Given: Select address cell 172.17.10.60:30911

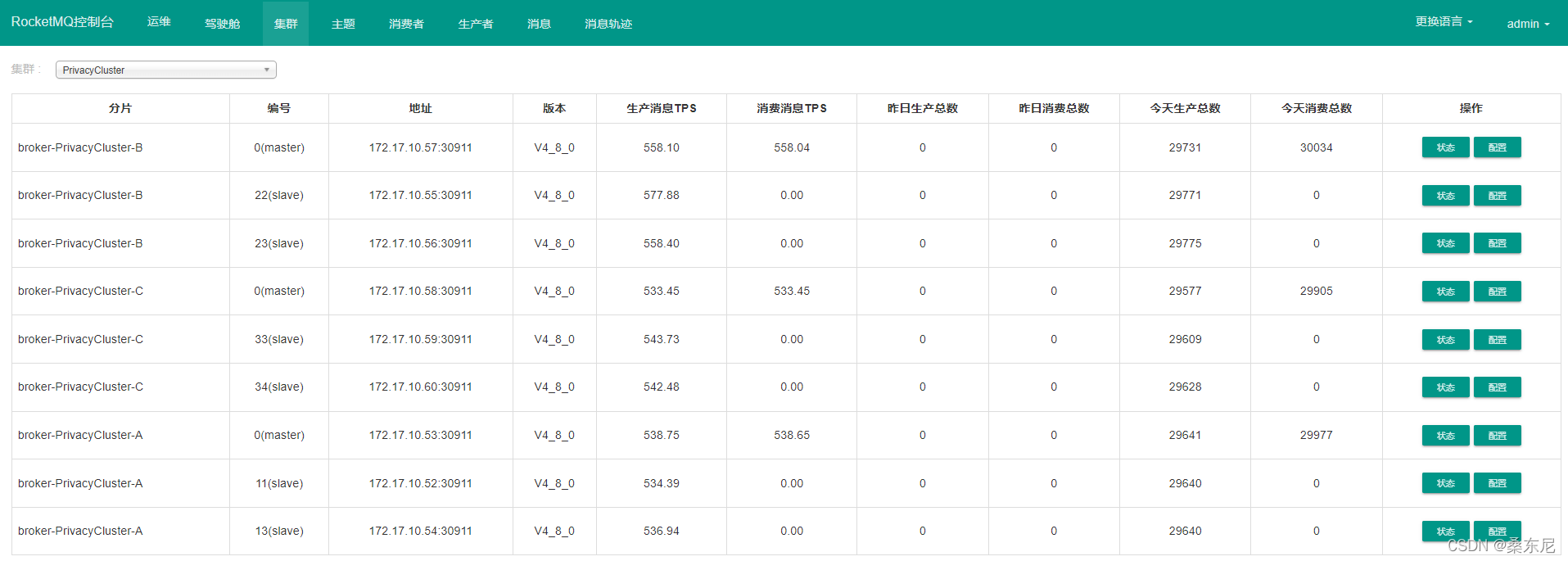Looking at the screenshot, I should point(420,387).
